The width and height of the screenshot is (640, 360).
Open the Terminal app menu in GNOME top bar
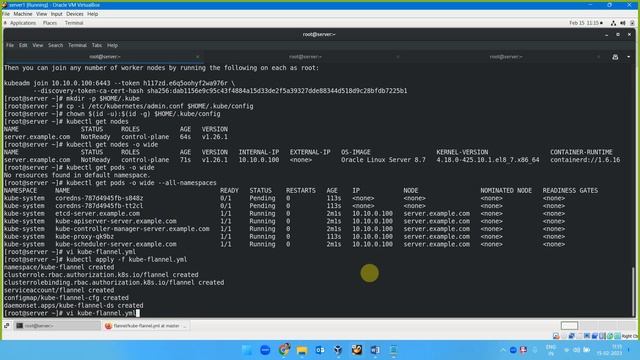click(74, 23)
